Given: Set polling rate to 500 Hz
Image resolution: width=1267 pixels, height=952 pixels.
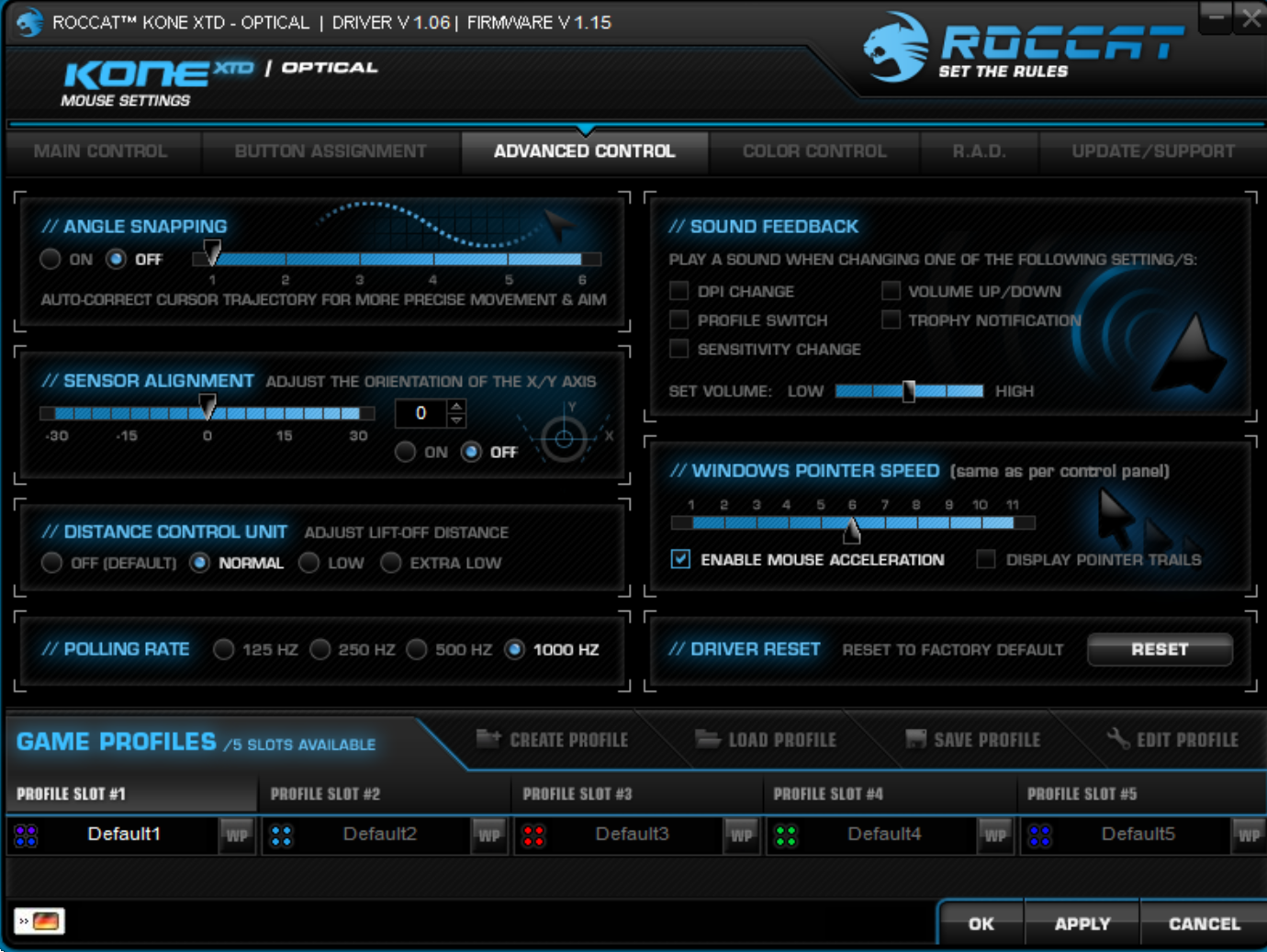Looking at the screenshot, I should [417, 650].
